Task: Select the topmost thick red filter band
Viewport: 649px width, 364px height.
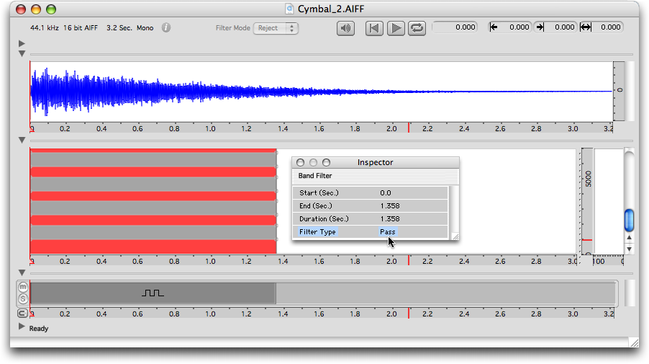Action: tap(153, 172)
